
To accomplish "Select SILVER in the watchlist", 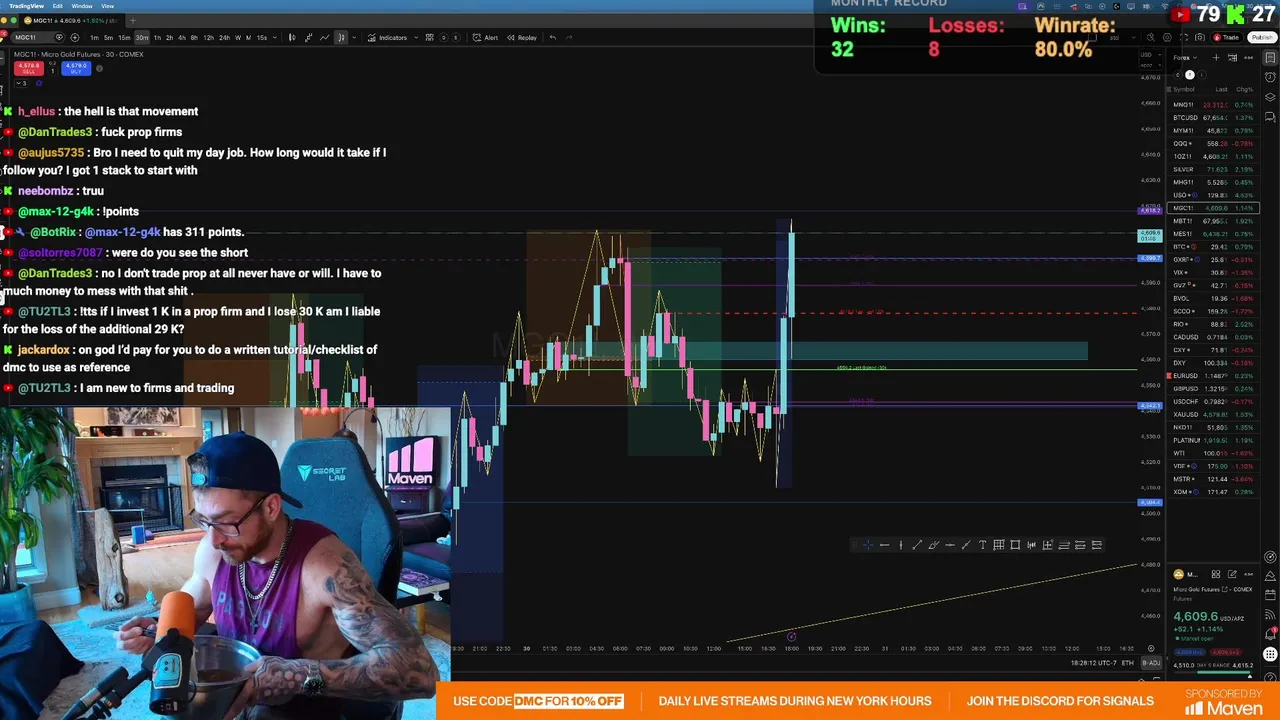I will point(1214,169).
